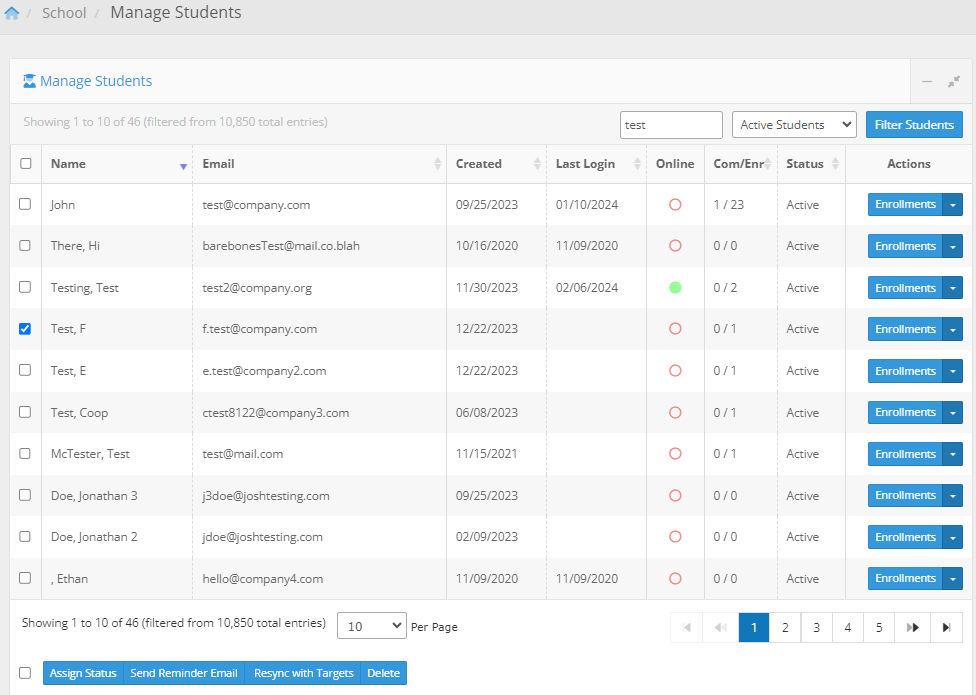Check the box for There, Hi
This screenshot has height=695, width=976.
click(25, 245)
